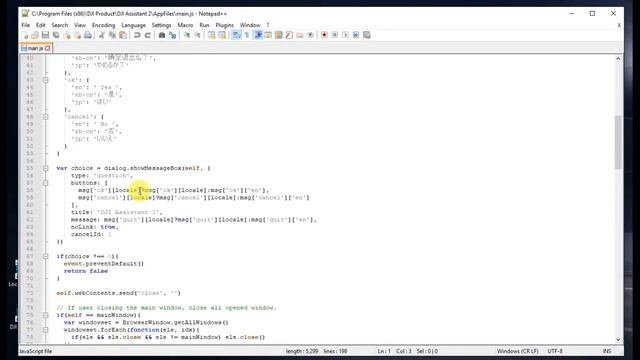The width and height of the screenshot is (640, 360).
Task: Undo the last edit via toolbar
Action: point(137,36)
